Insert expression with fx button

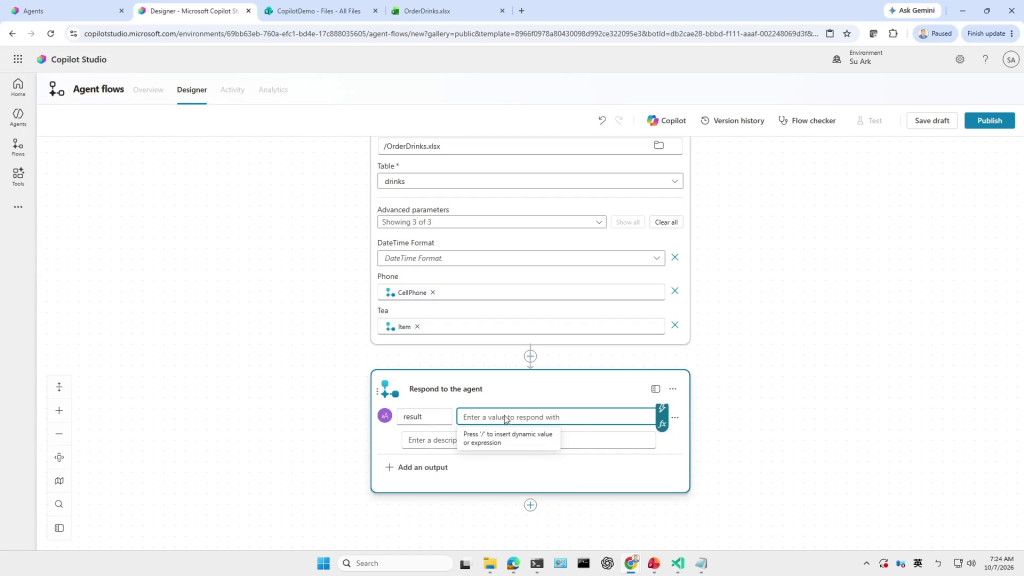(x=662, y=424)
